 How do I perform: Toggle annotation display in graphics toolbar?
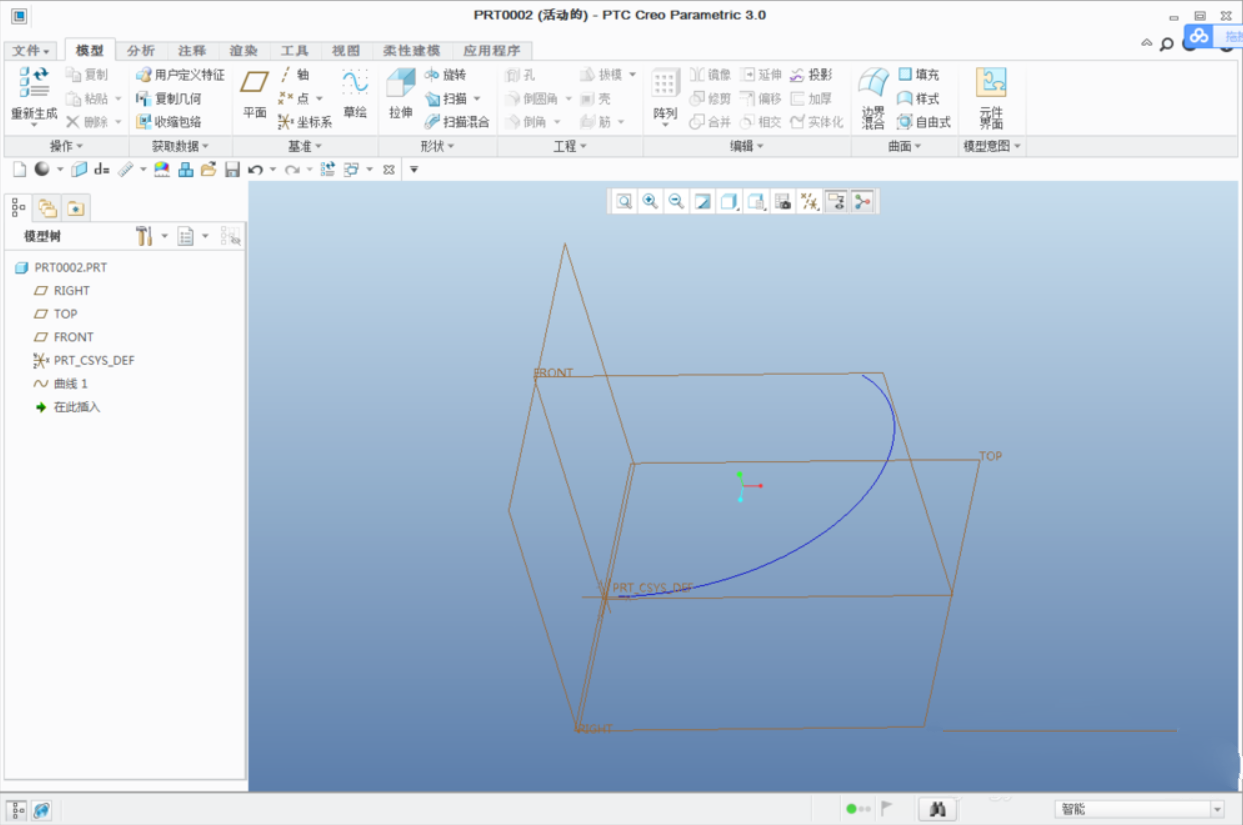click(836, 201)
